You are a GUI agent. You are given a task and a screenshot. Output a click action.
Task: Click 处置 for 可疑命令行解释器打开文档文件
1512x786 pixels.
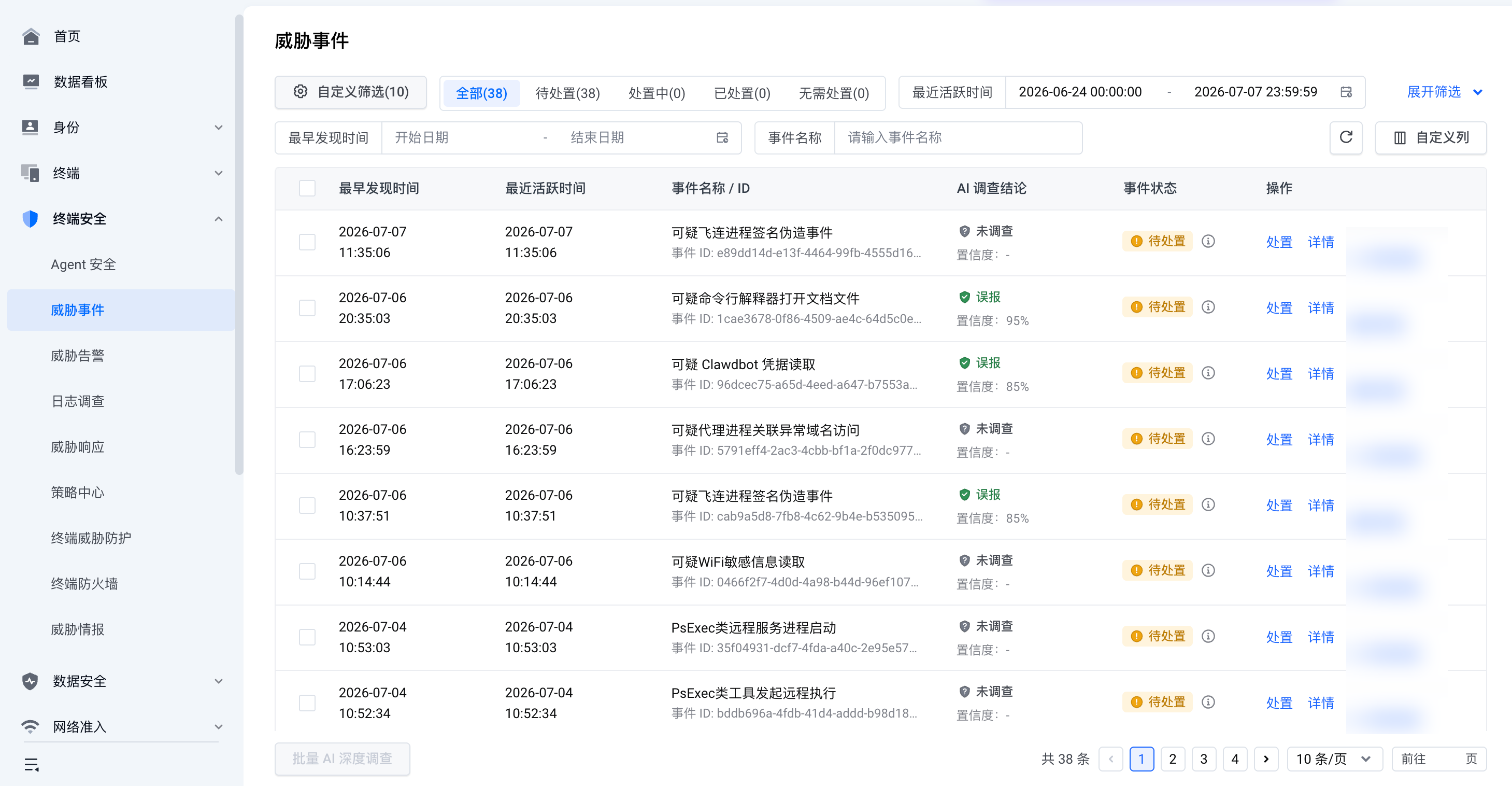(x=1279, y=308)
